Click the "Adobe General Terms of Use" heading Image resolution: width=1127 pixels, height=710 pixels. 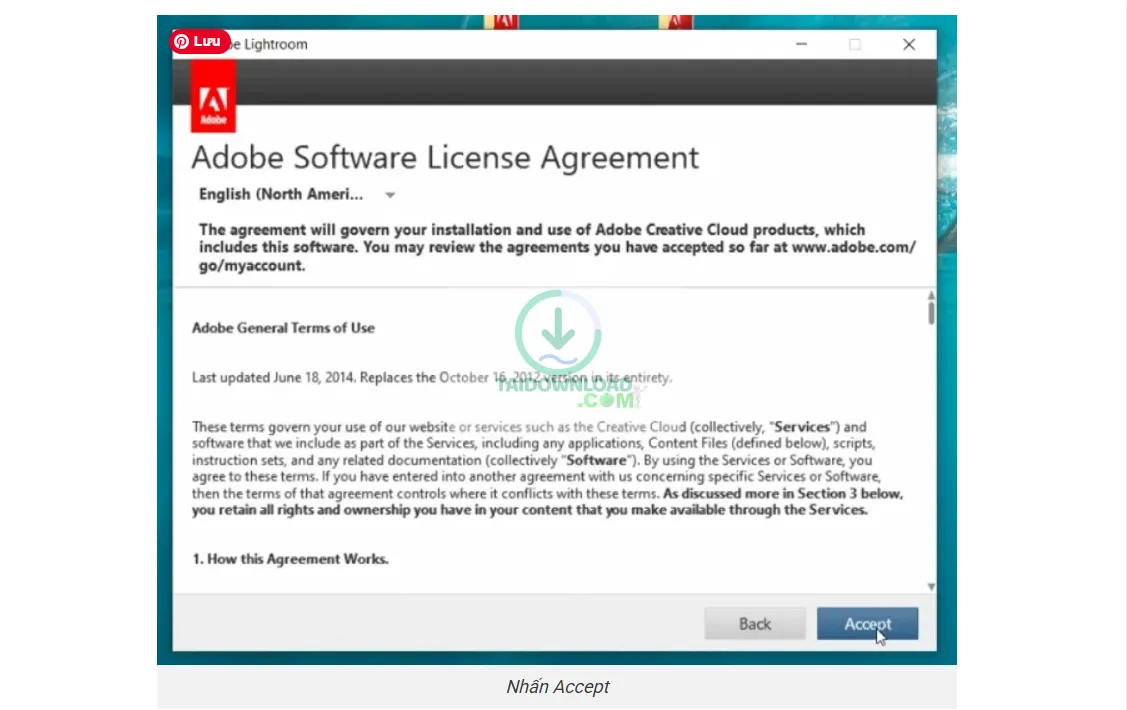283,328
